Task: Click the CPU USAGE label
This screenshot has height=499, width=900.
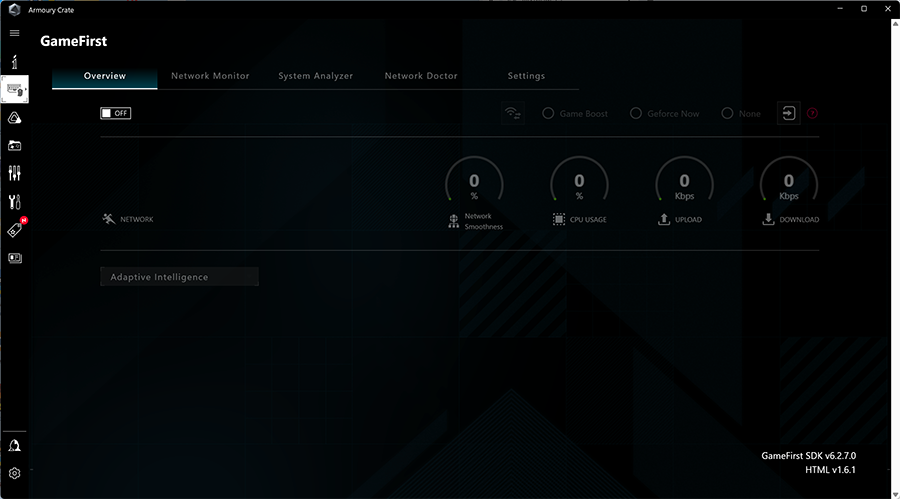Action: pos(588,219)
